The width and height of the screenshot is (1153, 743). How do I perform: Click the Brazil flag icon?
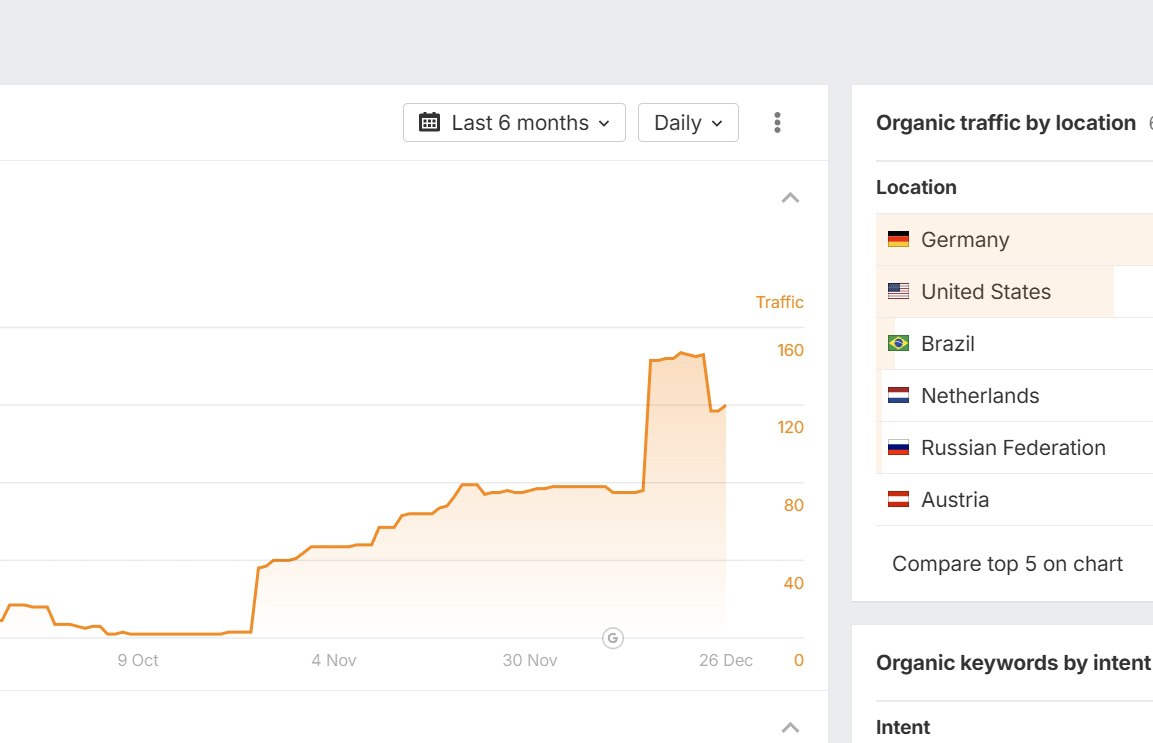898,344
